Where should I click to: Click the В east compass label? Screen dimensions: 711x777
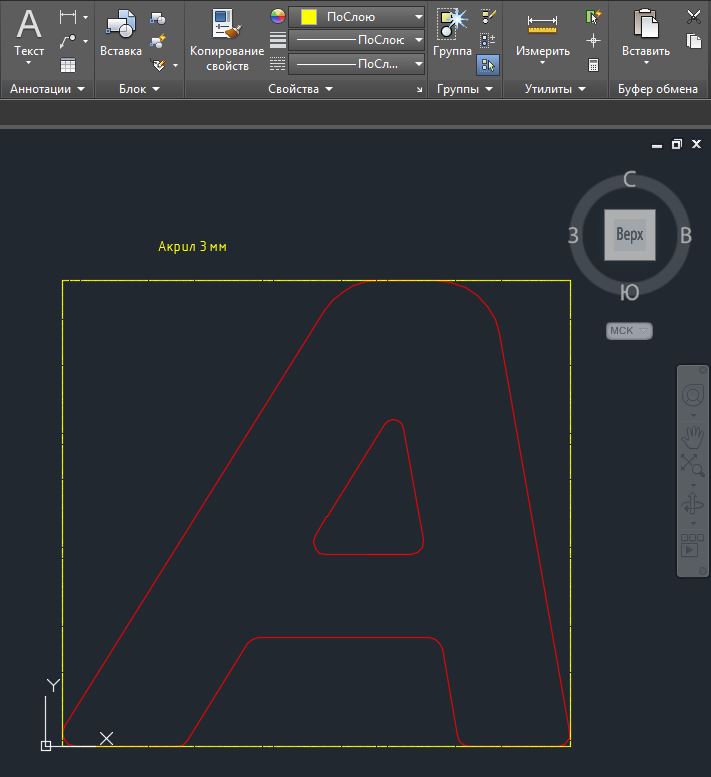click(x=686, y=235)
